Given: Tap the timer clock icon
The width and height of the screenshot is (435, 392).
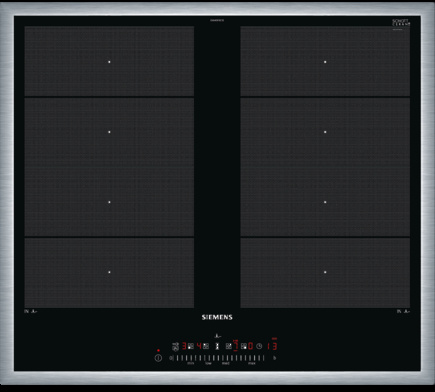Looking at the screenshot, I should (259, 346).
